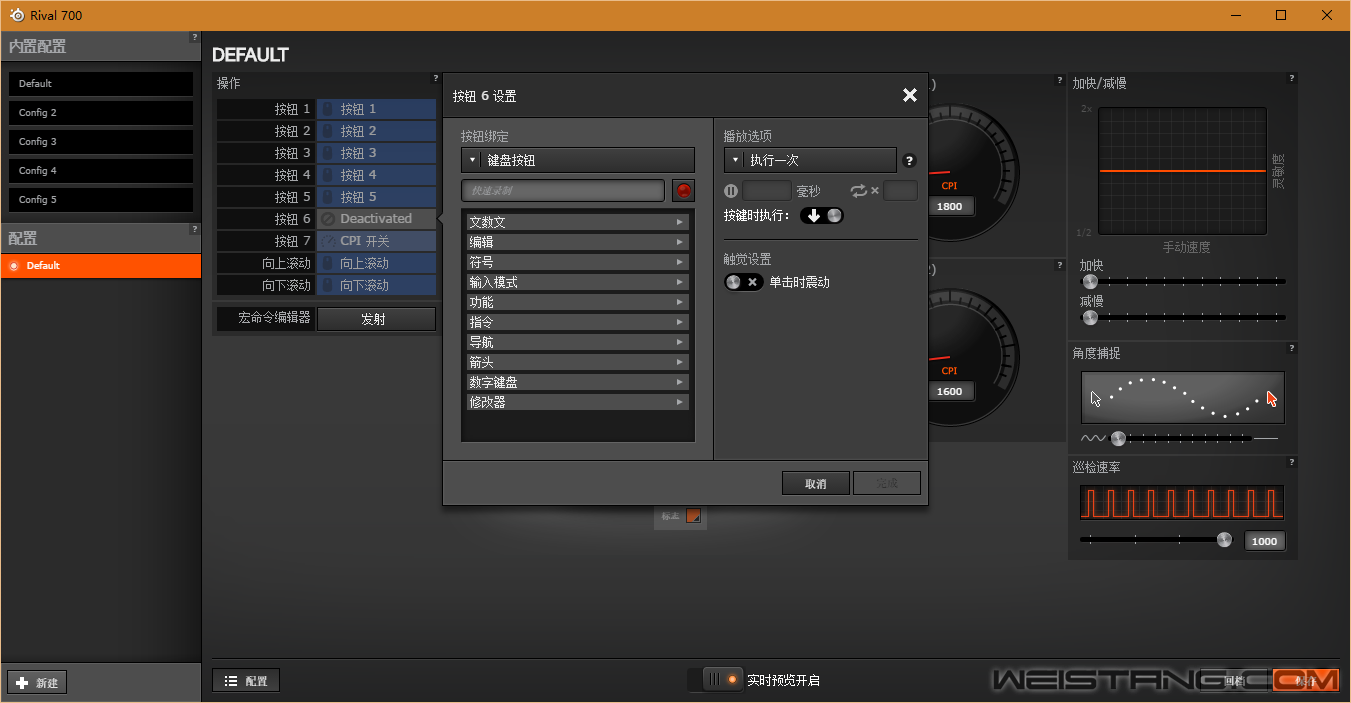Open help icon for 巡检速率 panel
Viewport: 1351px width, 703px height.
tap(1292, 462)
